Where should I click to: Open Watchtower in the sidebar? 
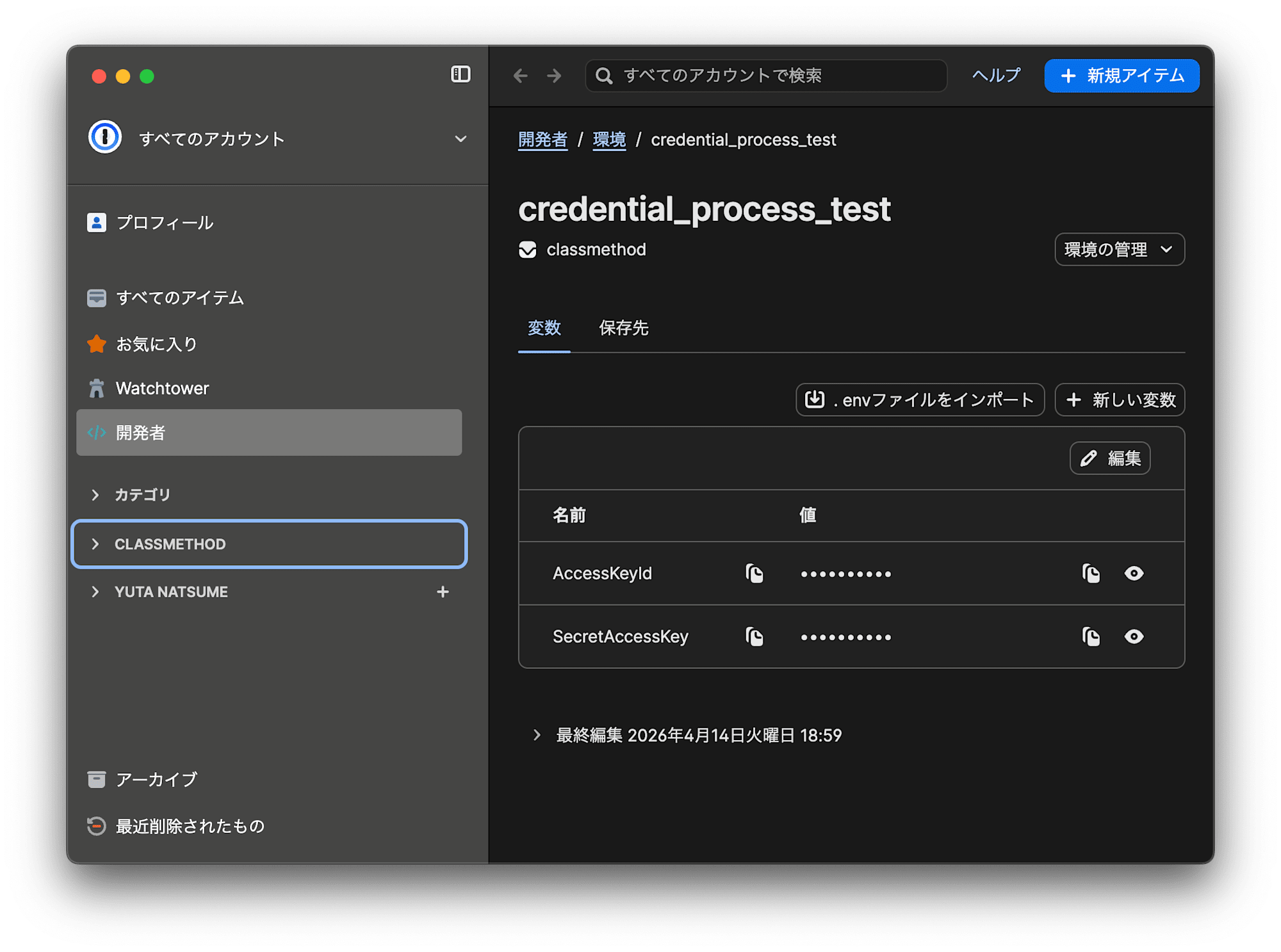(162, 388)
